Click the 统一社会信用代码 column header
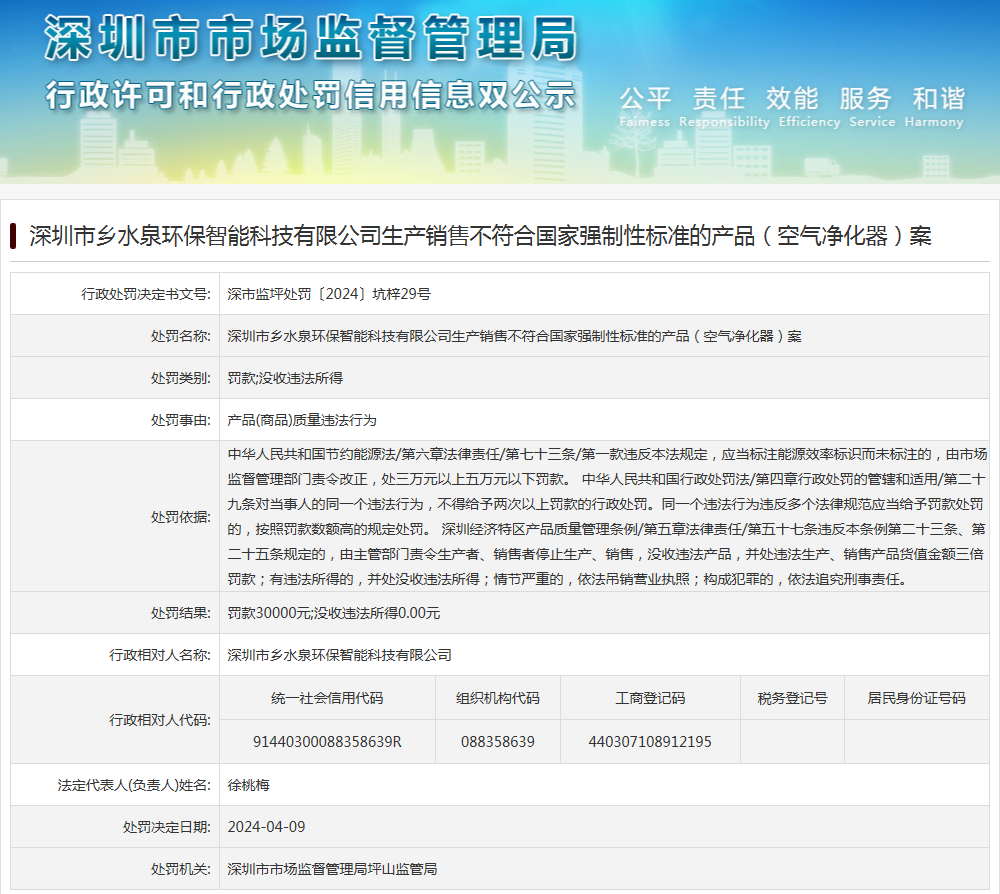This screenshot has width=1000, height=894. (x=327, y=698)
